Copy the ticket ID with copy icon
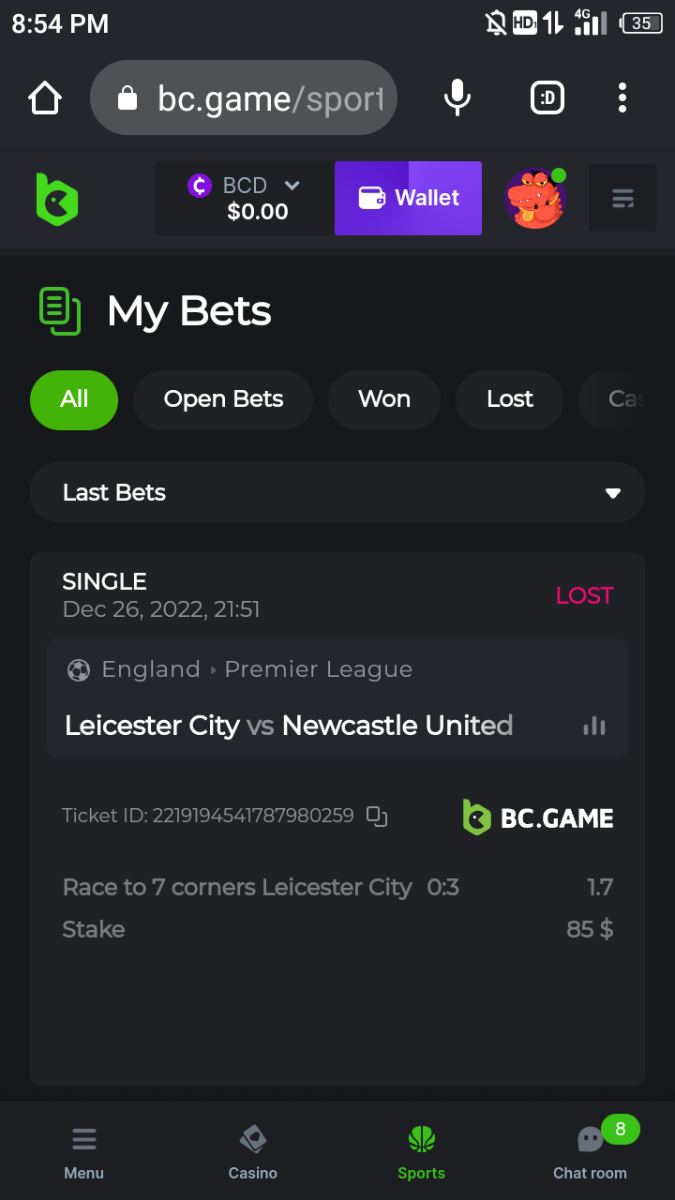 pos(377,816)
